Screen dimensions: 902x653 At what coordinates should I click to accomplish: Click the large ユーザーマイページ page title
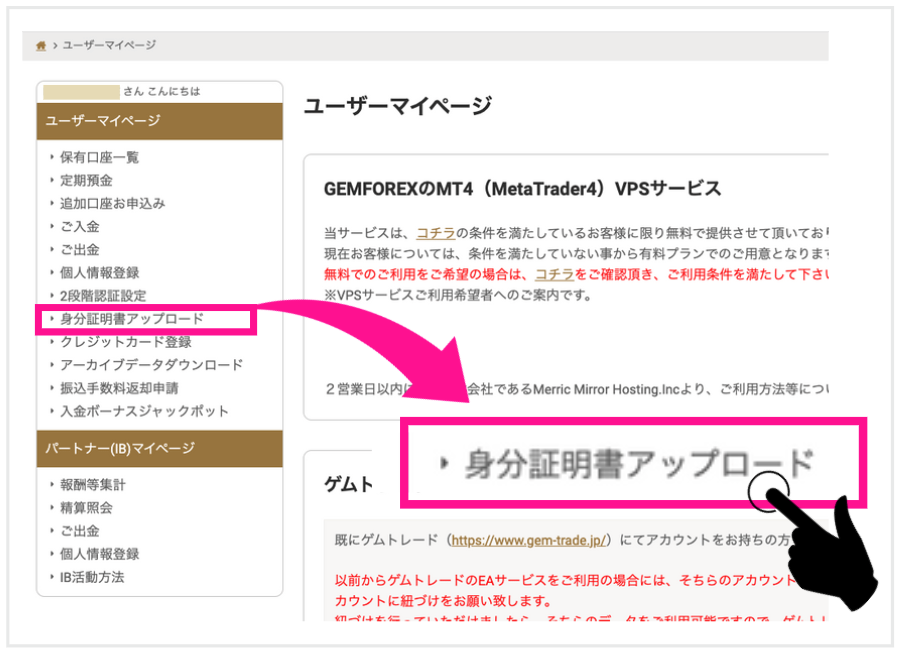point(398,106)
